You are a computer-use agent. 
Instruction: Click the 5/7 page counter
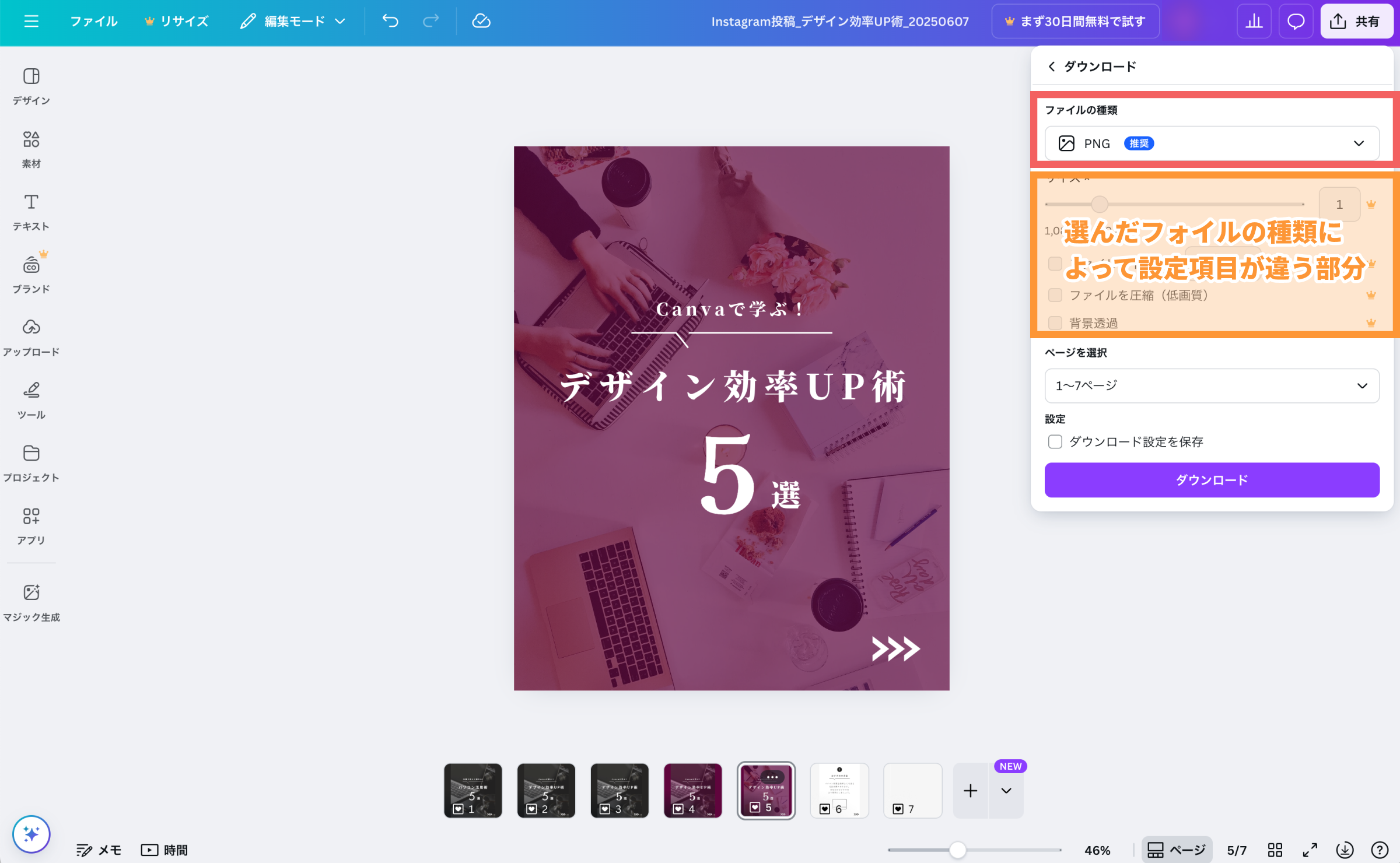tap(1237, 850)
